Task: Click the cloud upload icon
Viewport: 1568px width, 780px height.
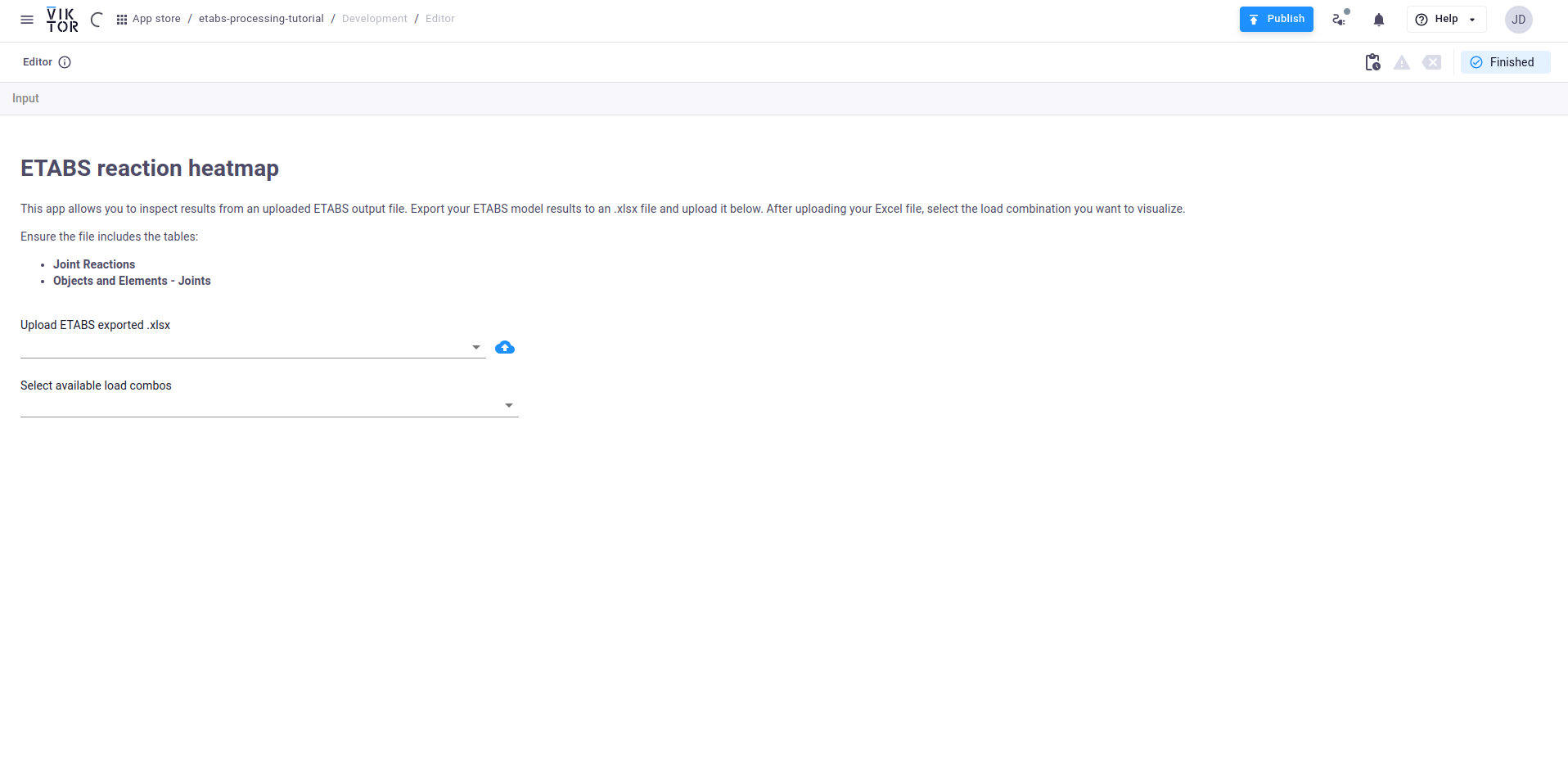Action: [x=505, y=348]
